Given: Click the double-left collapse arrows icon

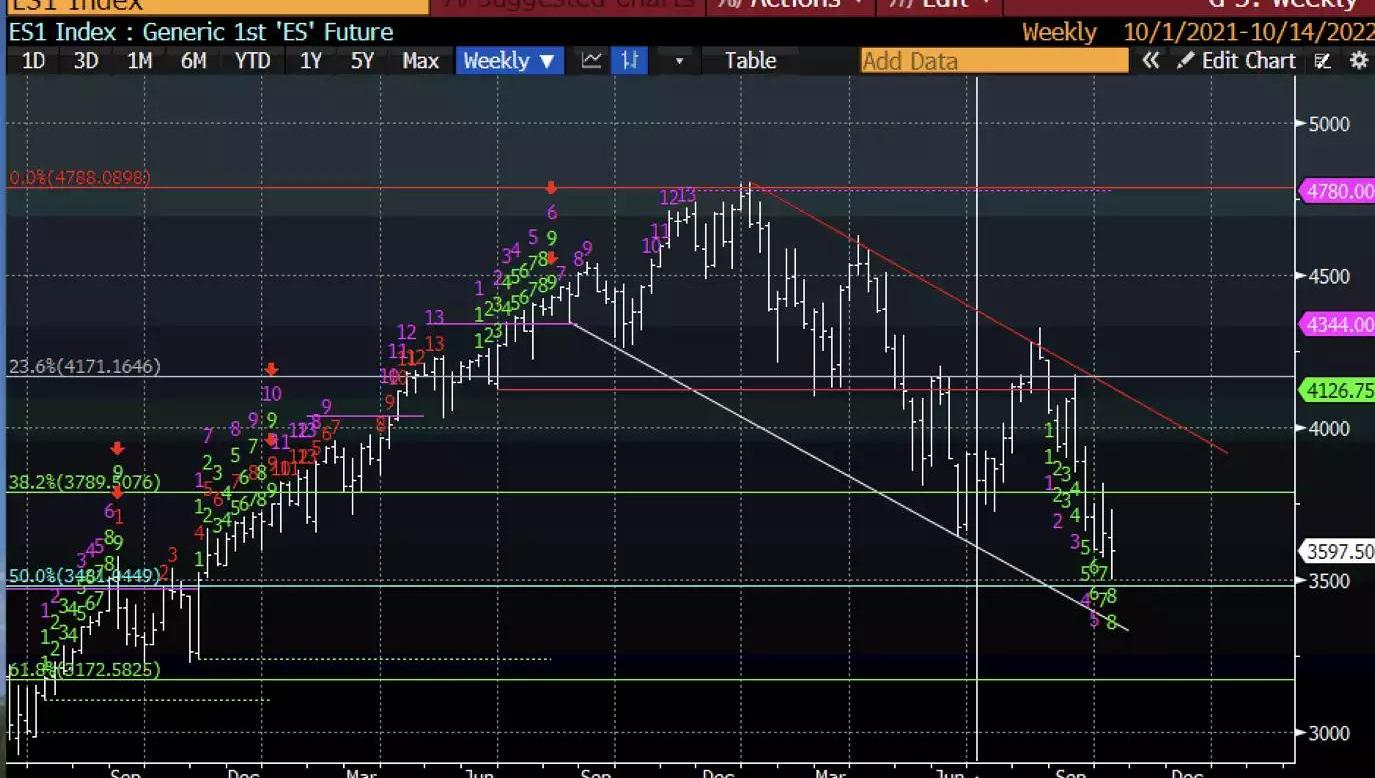Looking at the screenshot, I should [x=1151, y=61].
